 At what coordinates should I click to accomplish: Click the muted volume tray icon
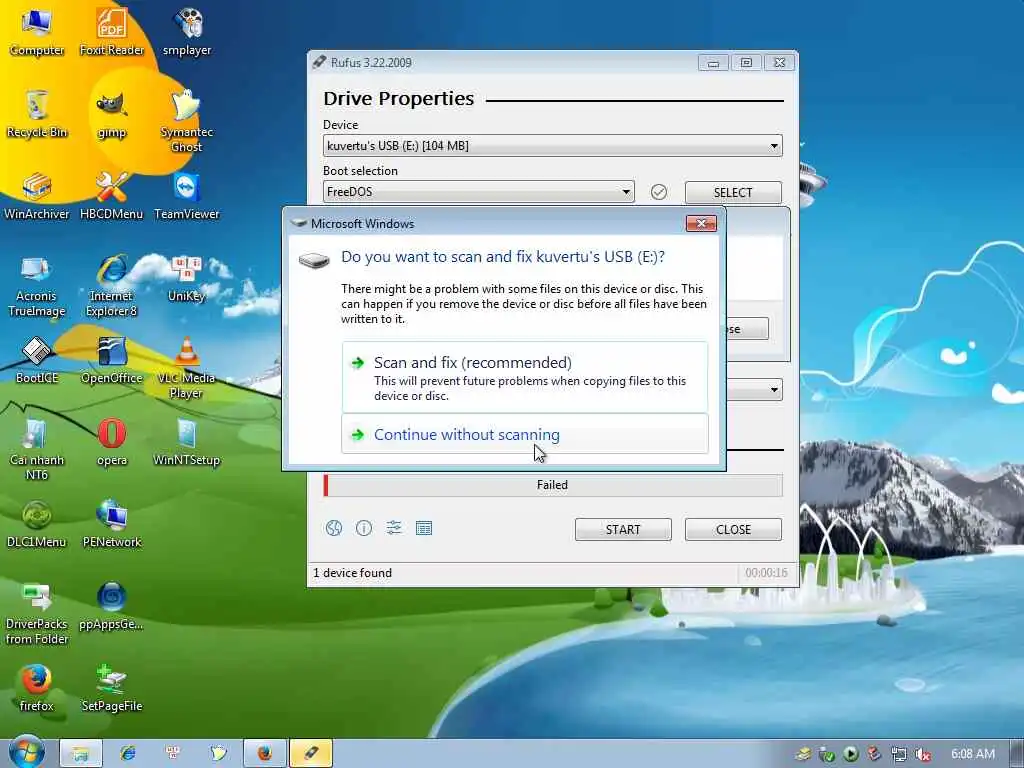[923, 754]
